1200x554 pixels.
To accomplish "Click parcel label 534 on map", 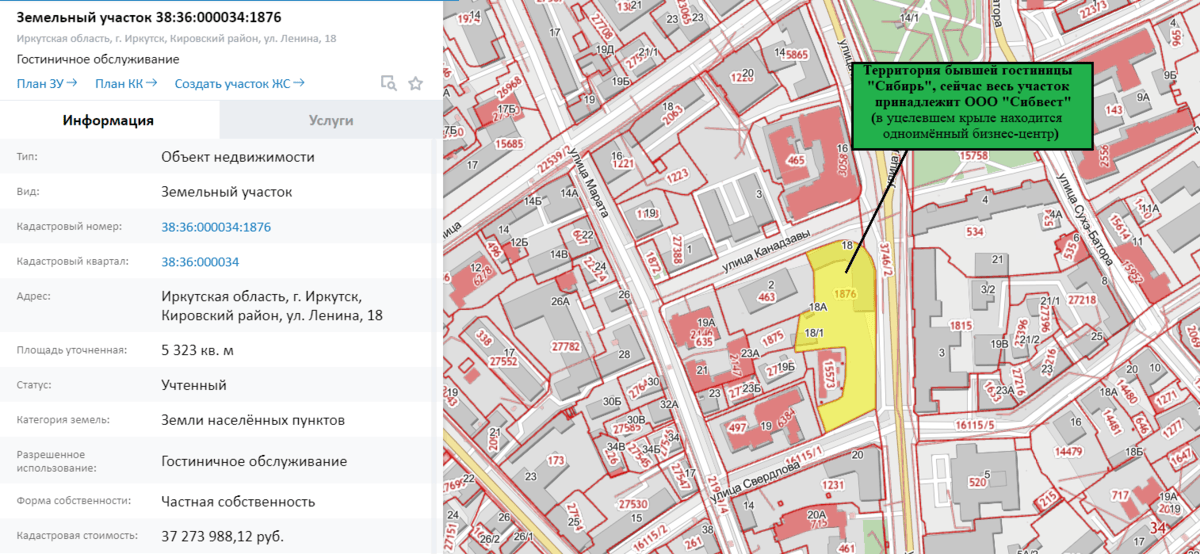I will tap(974, 232).
